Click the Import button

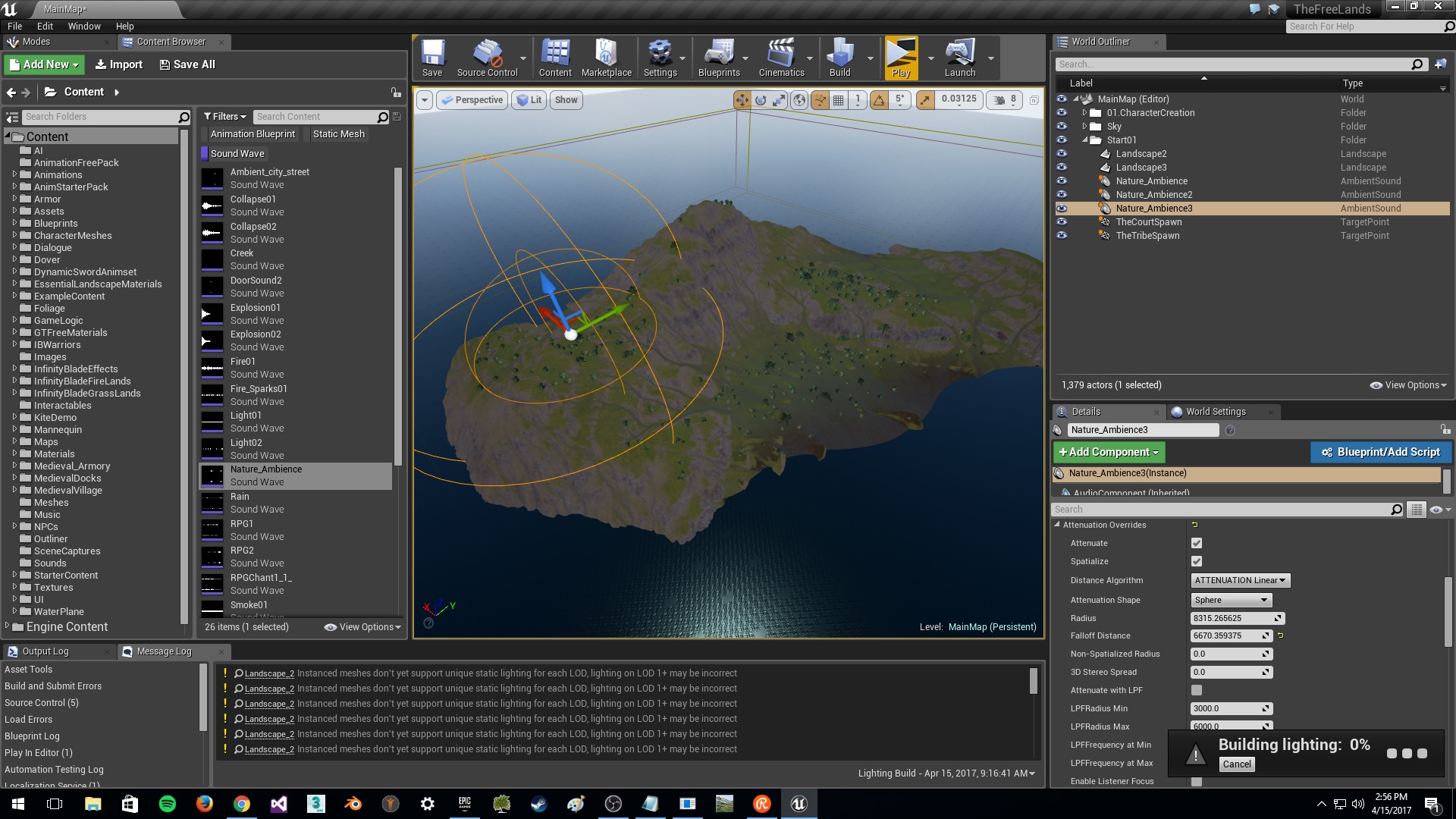click(x=118, y=64)
